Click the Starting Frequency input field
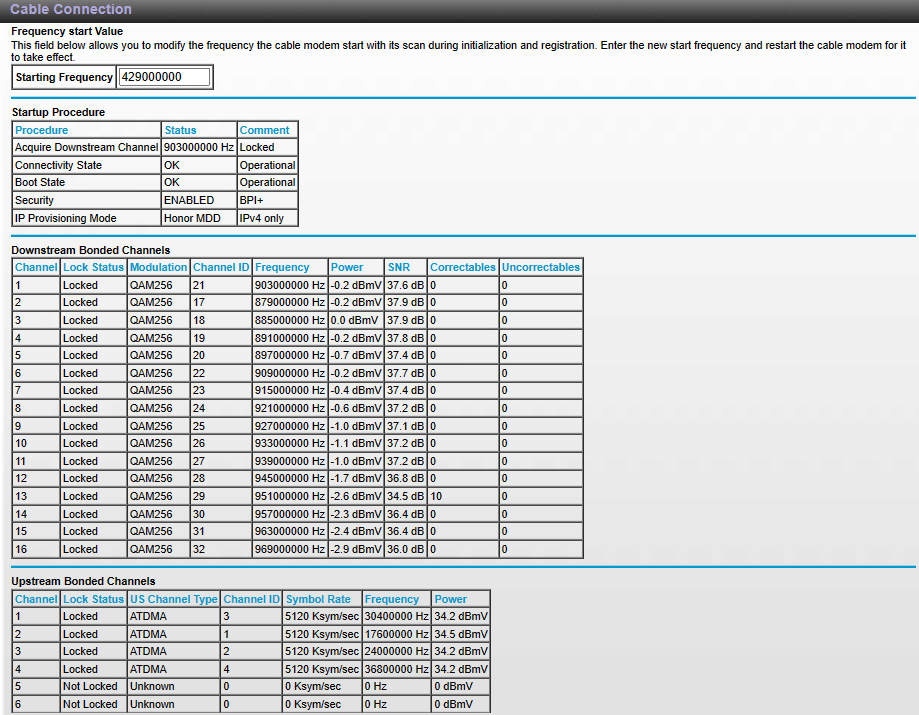Screen dimensions: 919x715 164,77
